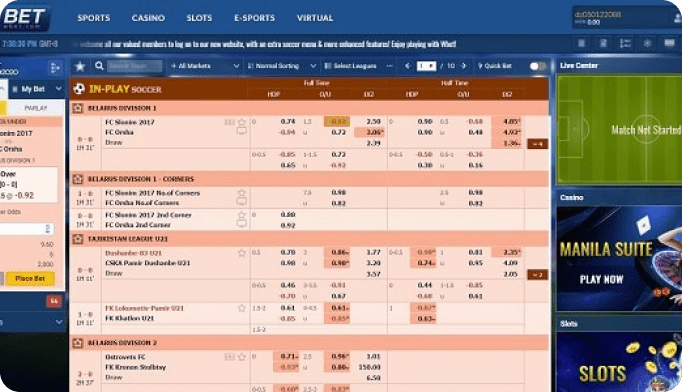Screen dimensions: 682x392
Task: Click the favorites star in the filter bar
Action: 80,66
